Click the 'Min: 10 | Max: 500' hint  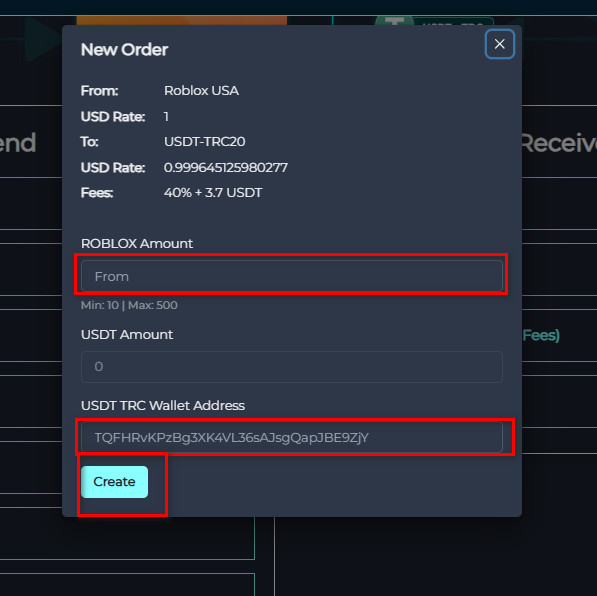click(x=129, y=305)
